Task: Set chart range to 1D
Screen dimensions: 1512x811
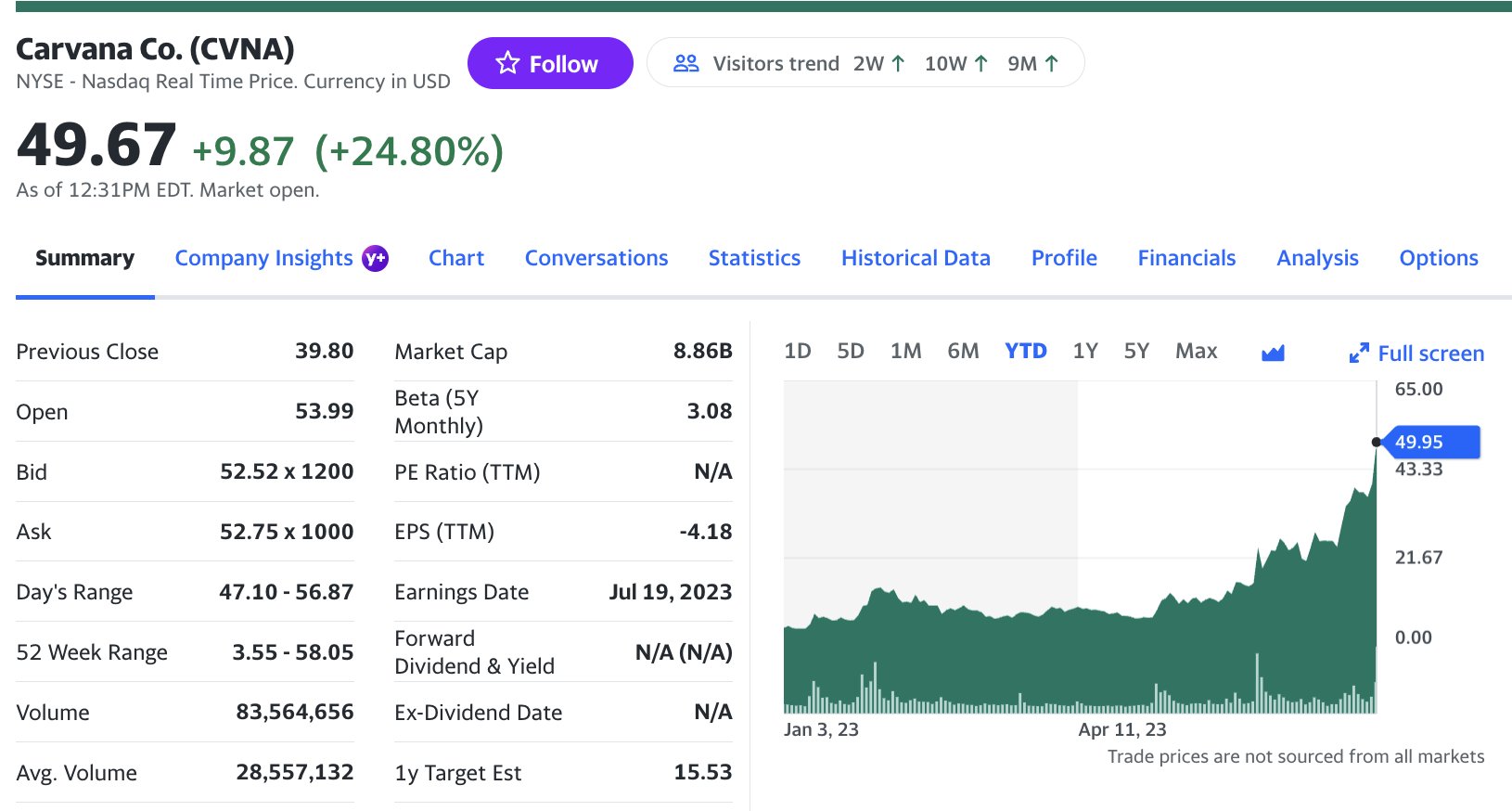Action: point(798,351)
